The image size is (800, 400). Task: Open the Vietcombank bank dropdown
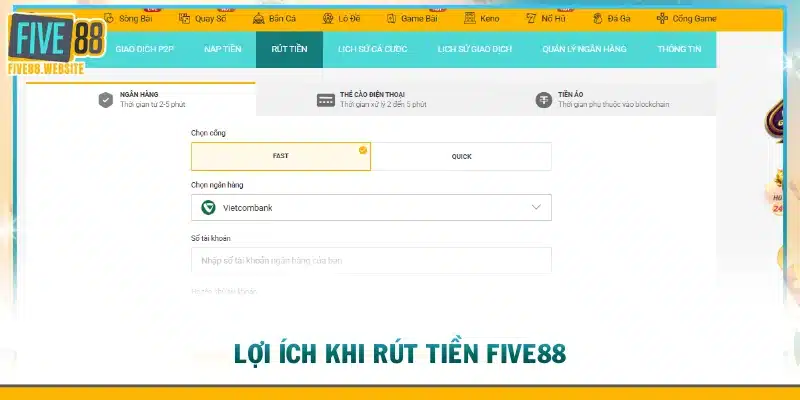371,208
